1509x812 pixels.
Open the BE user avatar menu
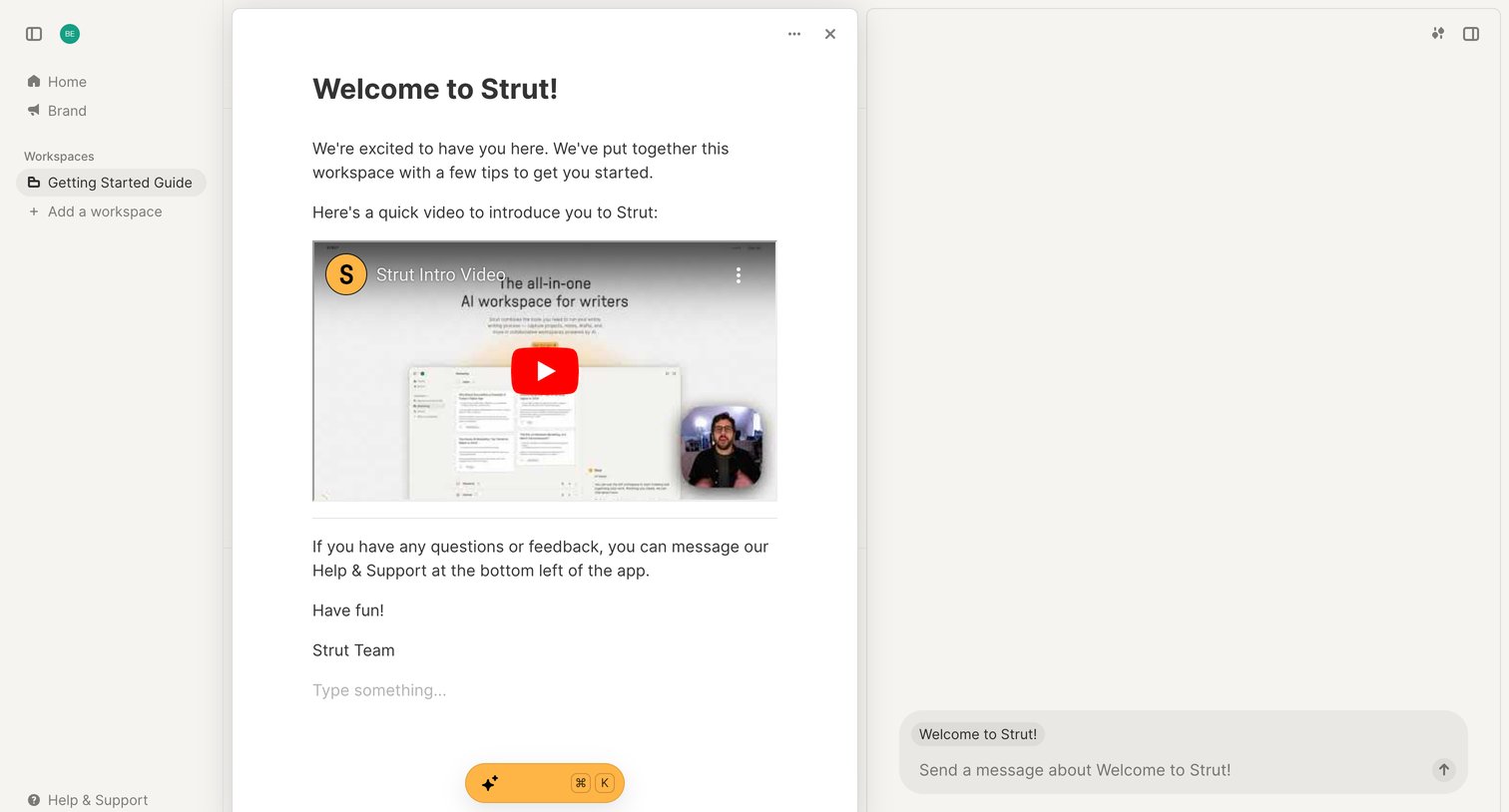70,34
